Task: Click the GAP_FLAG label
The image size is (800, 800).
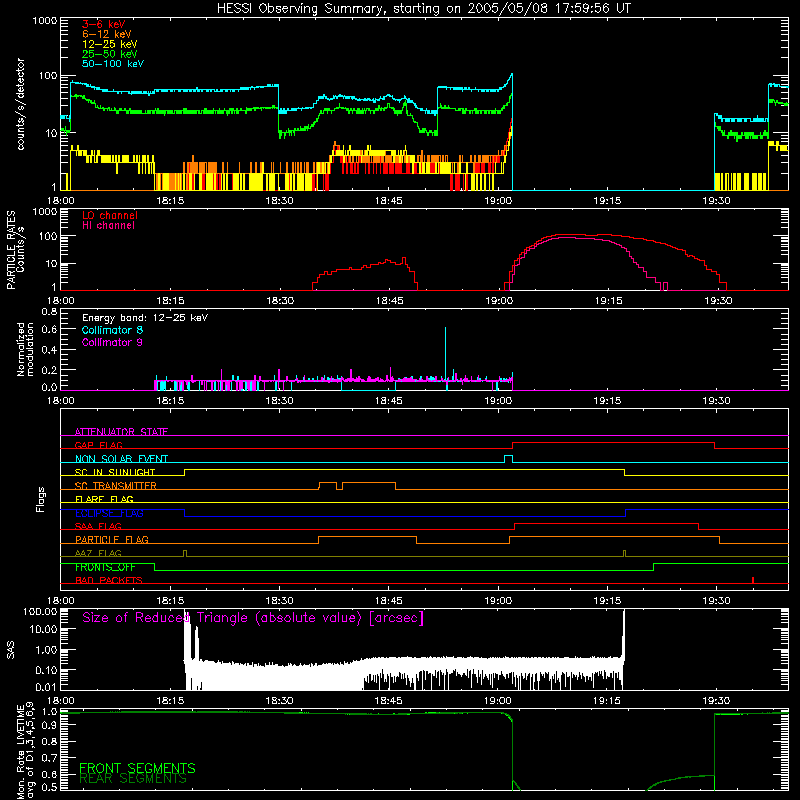Action: coord(98,445)
